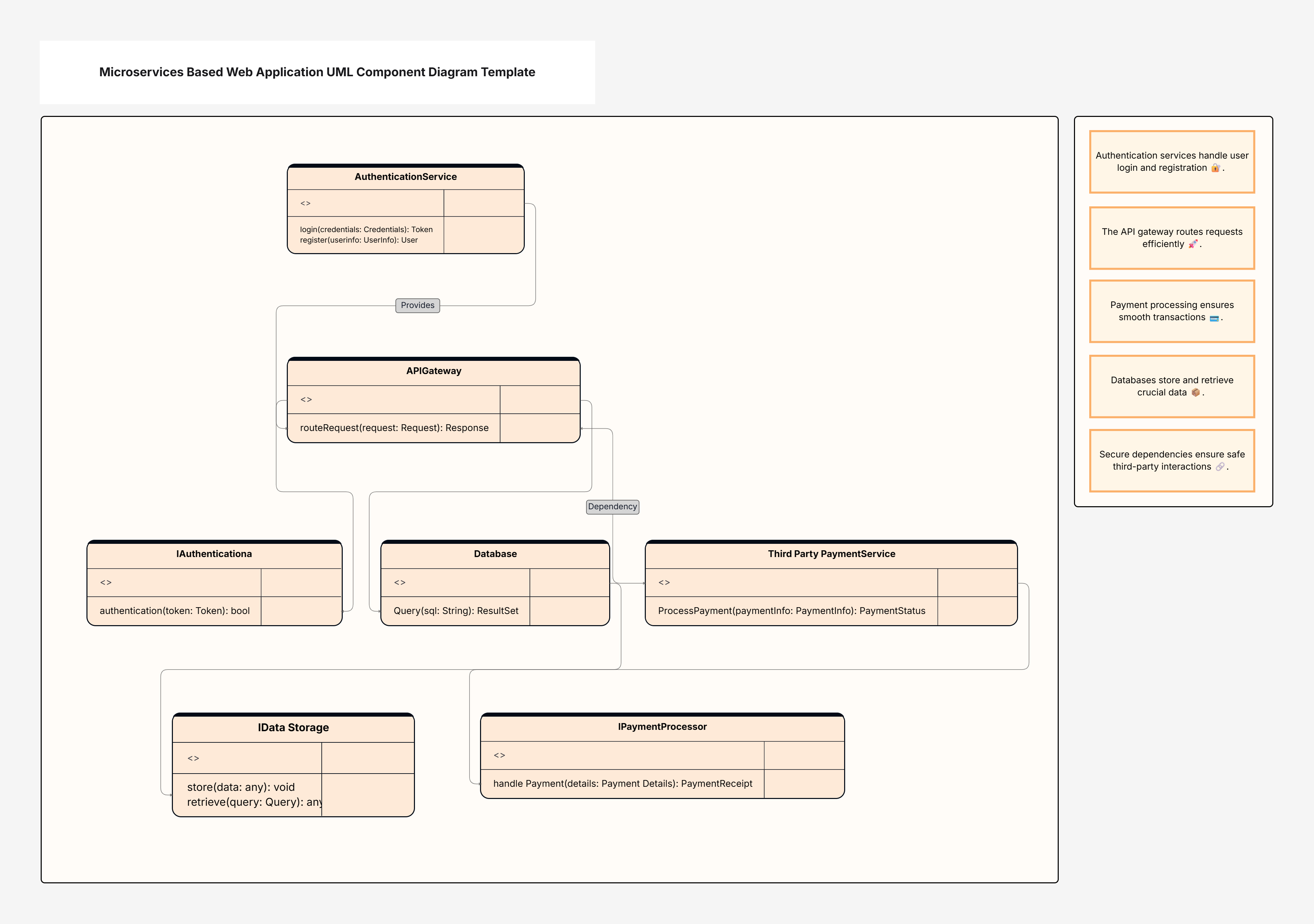Click the APIGateway component title
This screenshot has width=1314, height=924.
click(x=434, y=371)
